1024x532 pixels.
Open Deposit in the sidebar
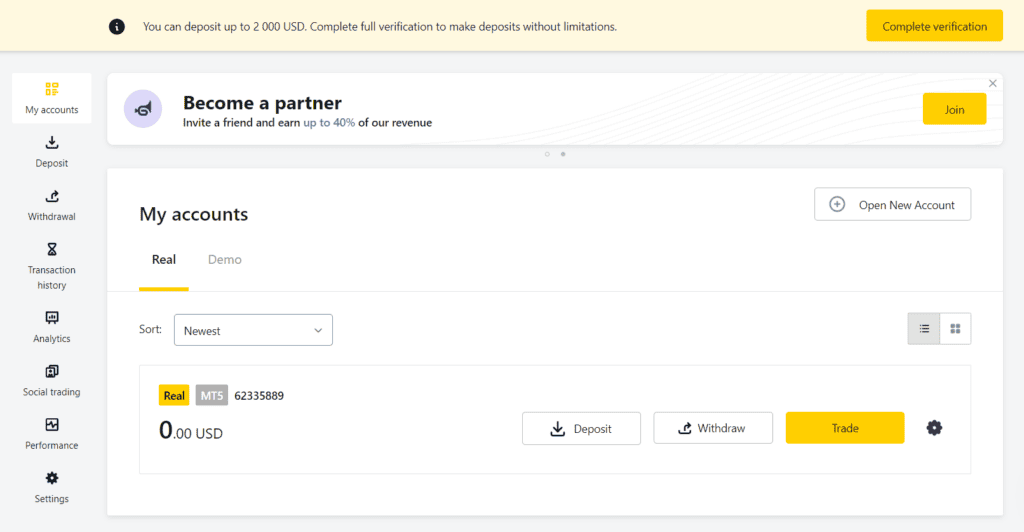tap(52, 151)
